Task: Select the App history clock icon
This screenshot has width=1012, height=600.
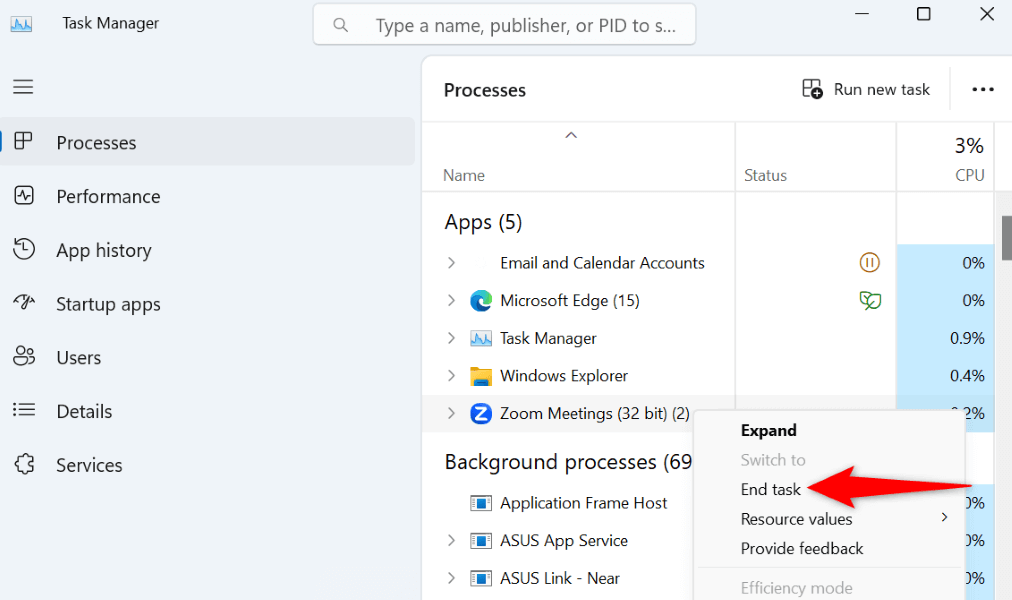Action: click(24, 250)
